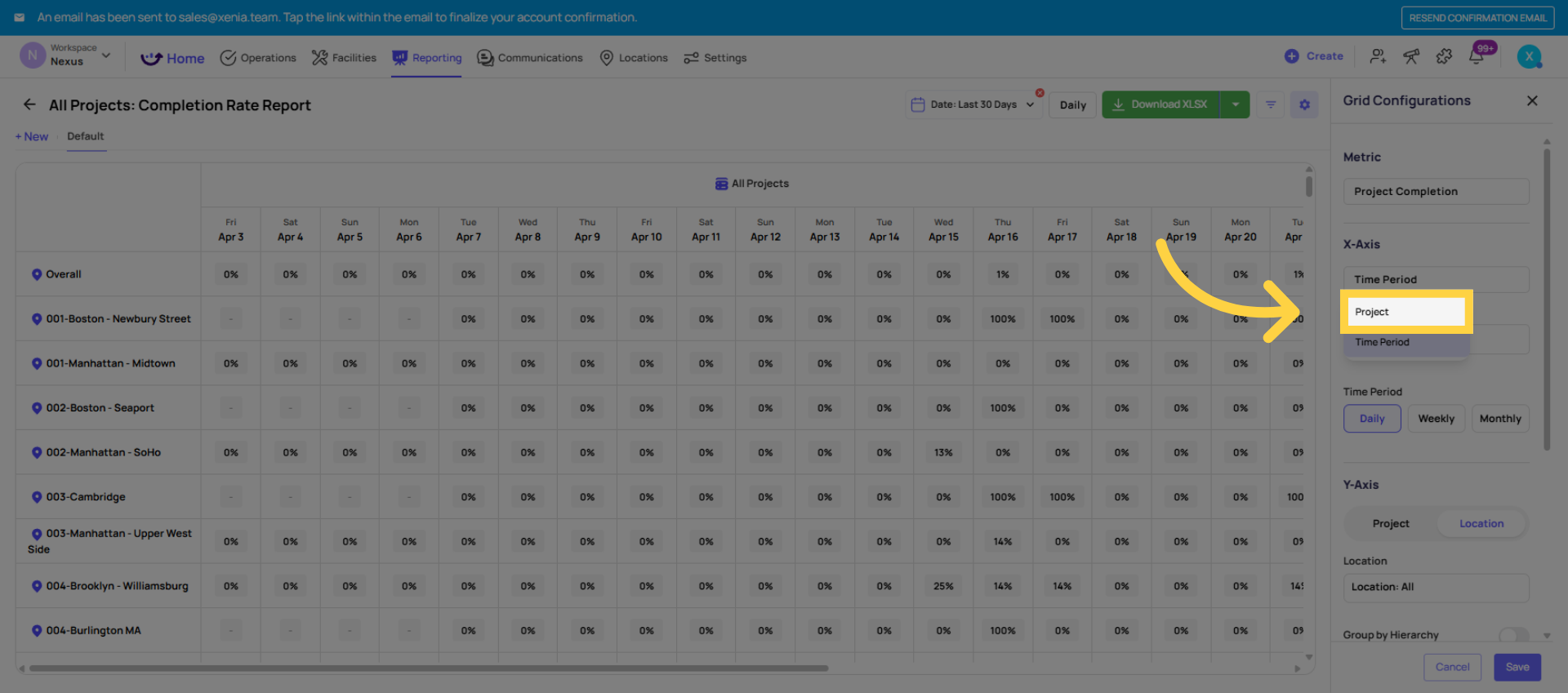Click pin icon for 003-Cambridge
The width and height of the screenshot is (1568, 693).
[37, 497]
